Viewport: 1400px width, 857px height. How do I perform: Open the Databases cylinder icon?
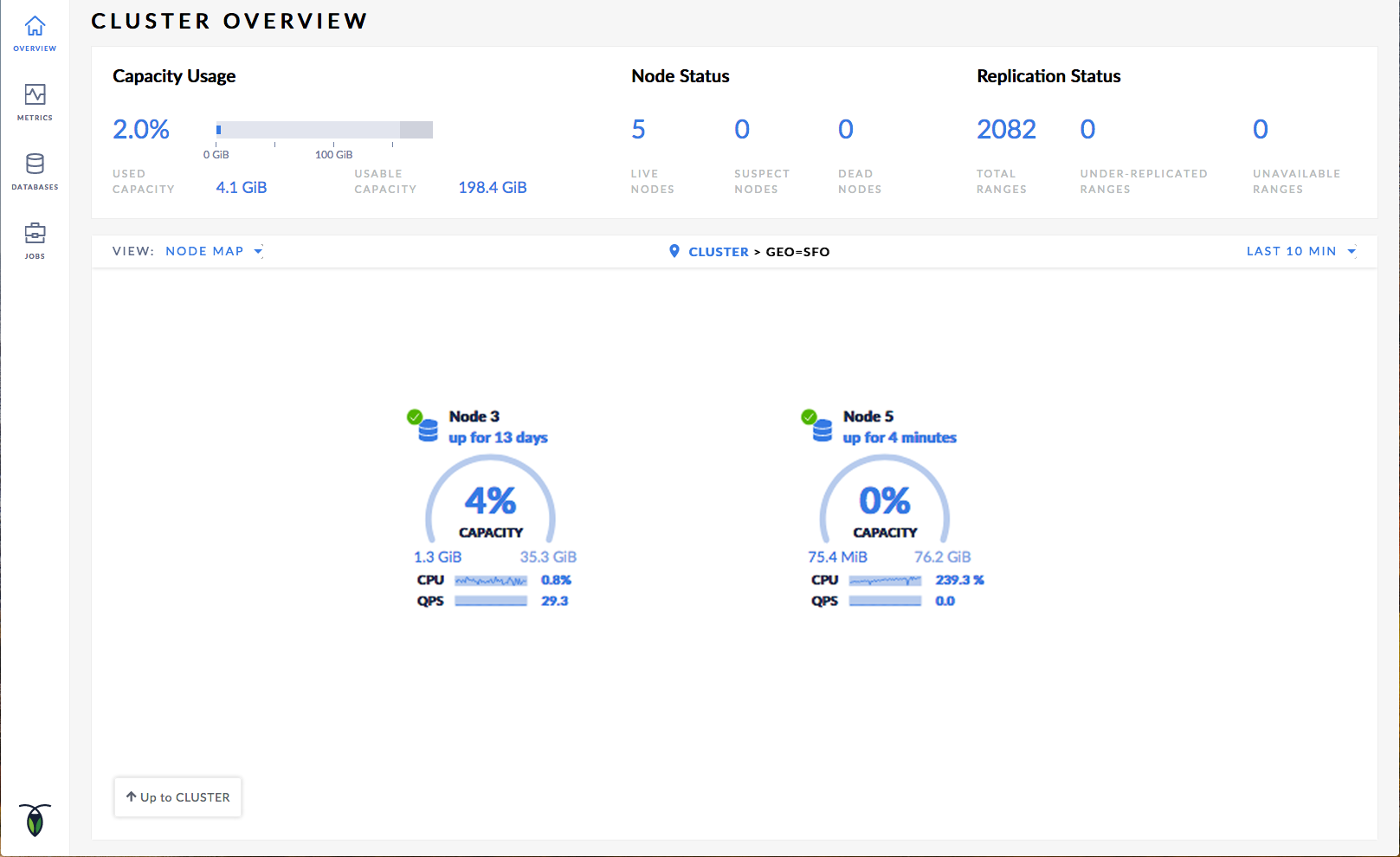click(35, 164)
